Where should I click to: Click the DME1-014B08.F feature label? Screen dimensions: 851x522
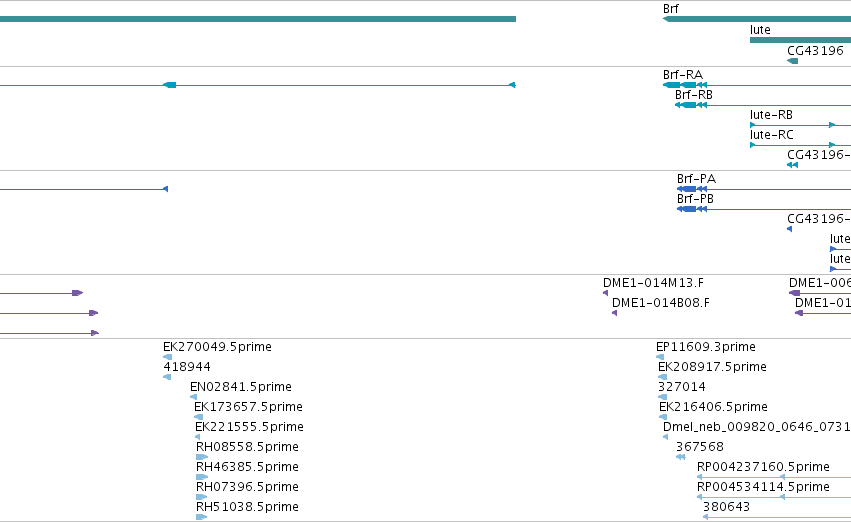point(661,303)
